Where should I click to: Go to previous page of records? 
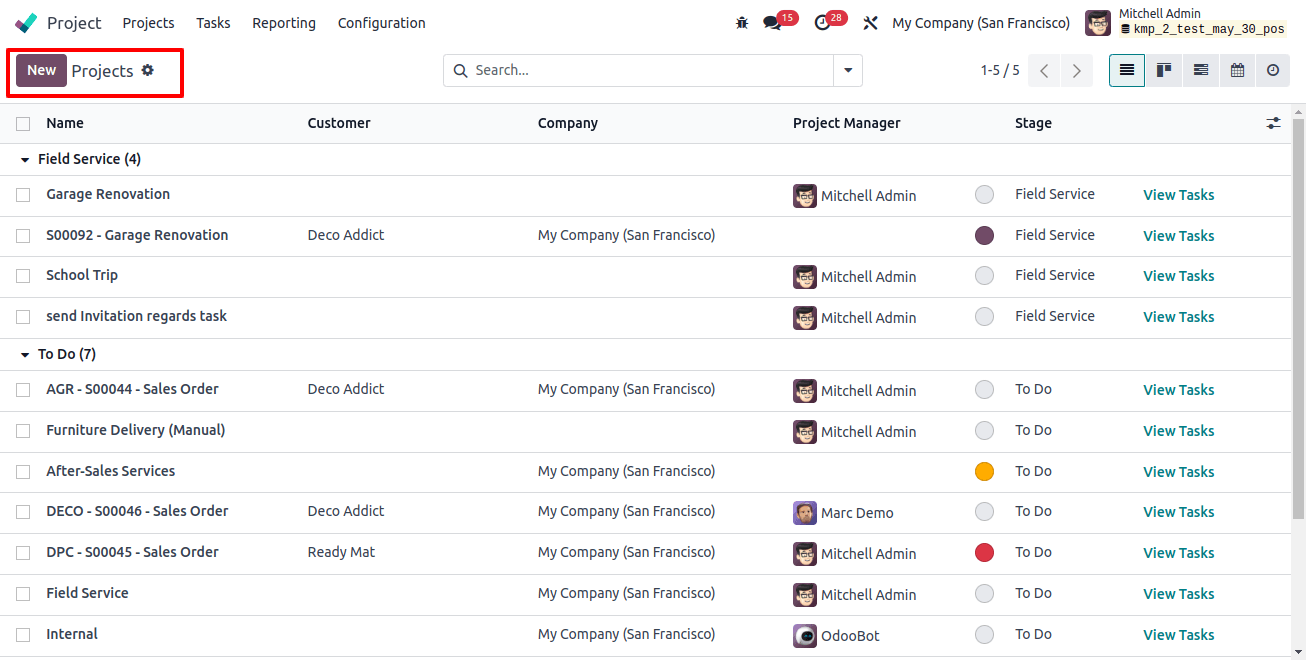coord(1044,71)
